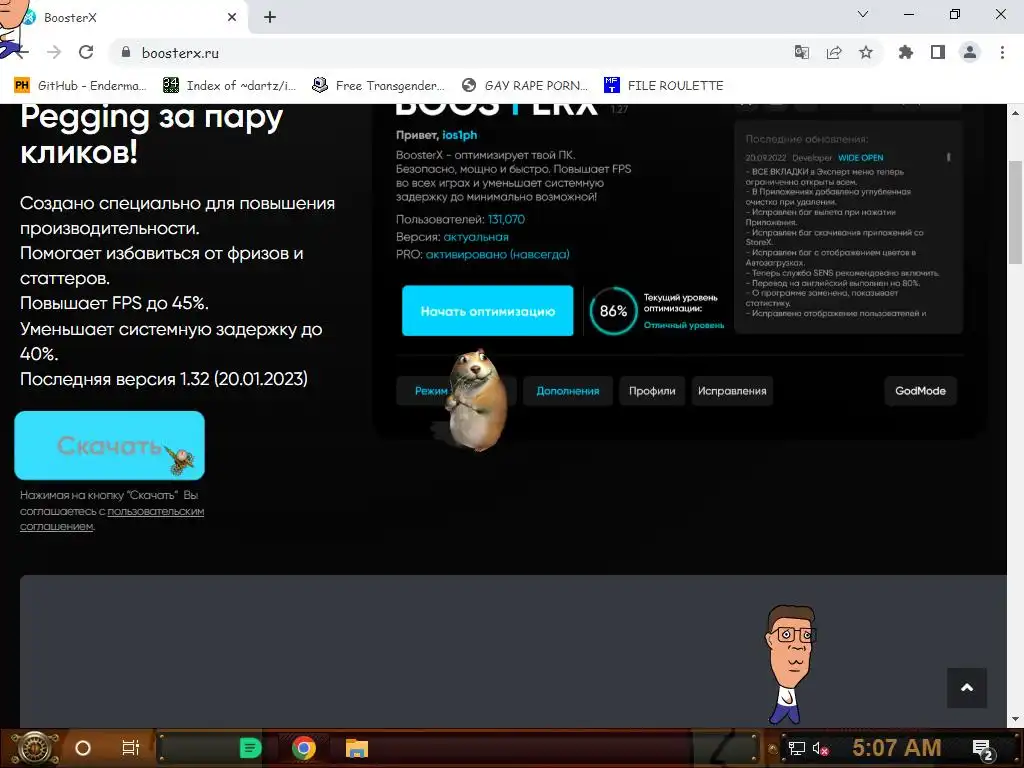The image size is (1024, 768).
Task: Open green notes app on taskbar
Action: (x=250, y=748)
